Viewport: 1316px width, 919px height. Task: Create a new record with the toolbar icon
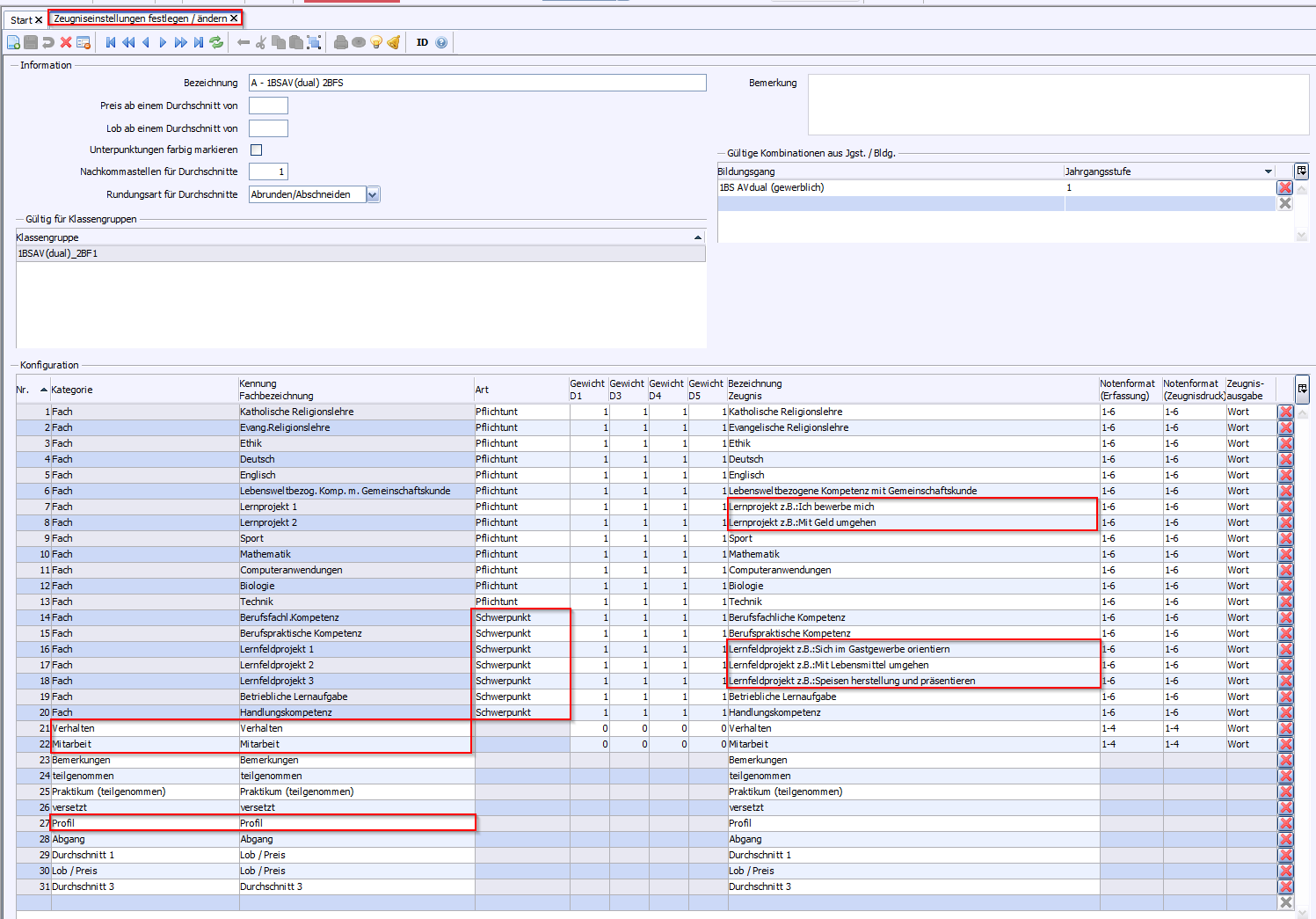(x=13, y=42)
